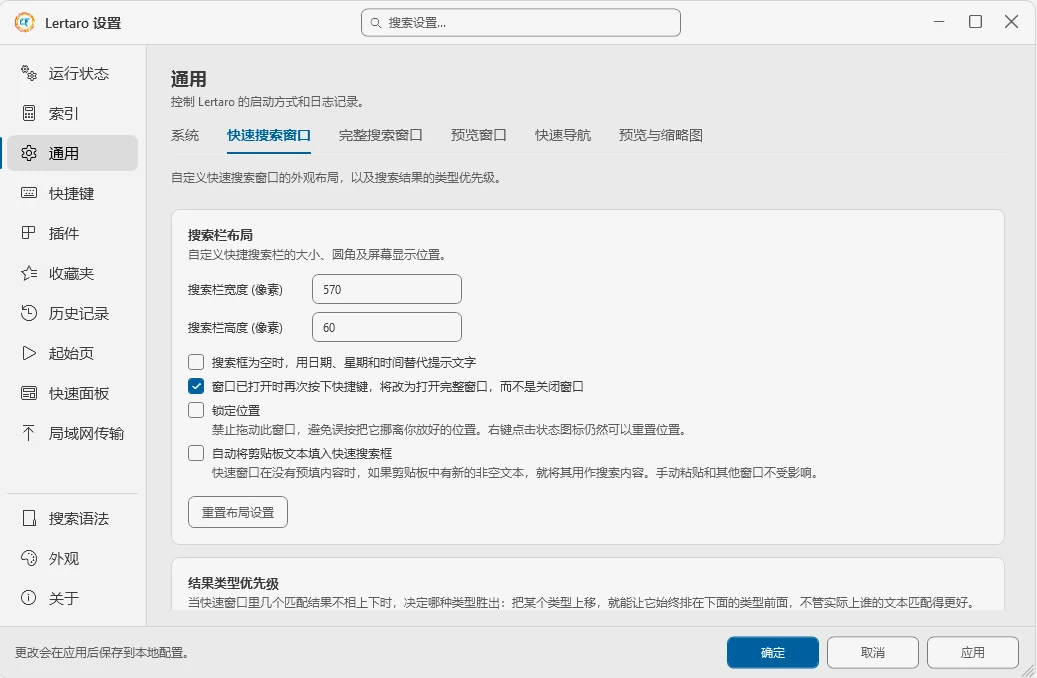
Task: Click the 收藏夹 star icon
Action: coord(28,273)
